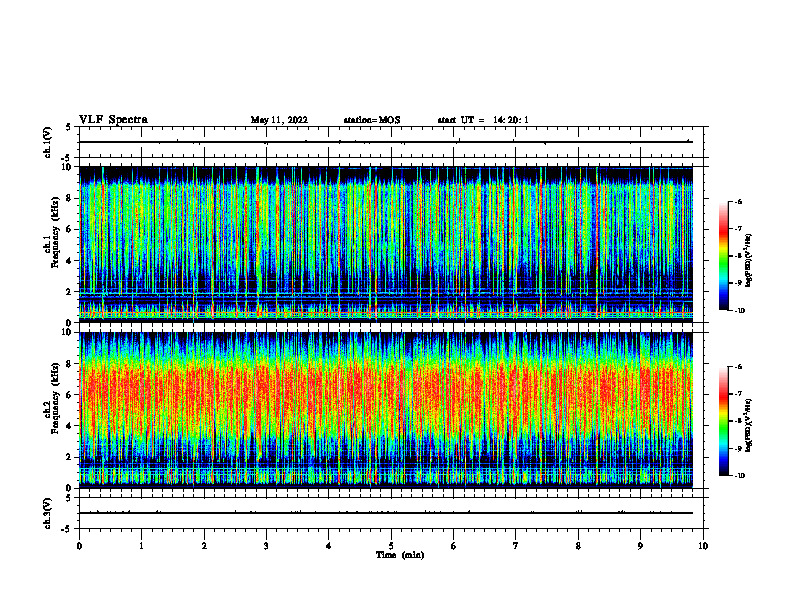Click the "ch.1(V)" axis label
Image resolution: width=792 pixels, height=612 pixels.
[47, 142]
